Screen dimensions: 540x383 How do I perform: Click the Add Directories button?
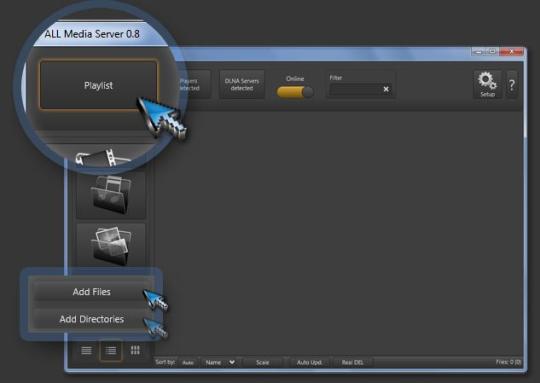coord(92,319)
